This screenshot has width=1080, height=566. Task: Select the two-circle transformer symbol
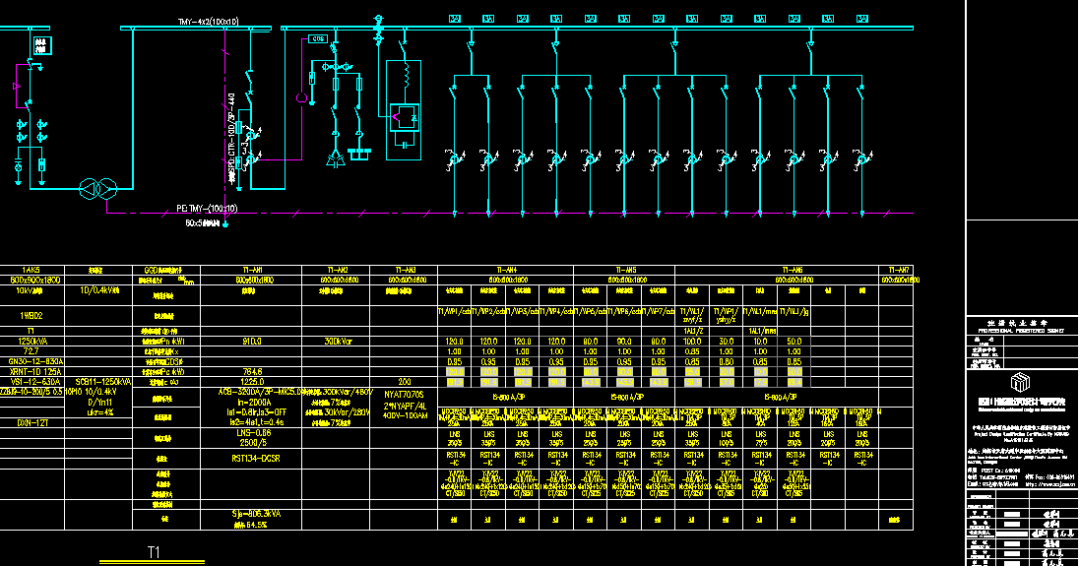coord(98,188)
